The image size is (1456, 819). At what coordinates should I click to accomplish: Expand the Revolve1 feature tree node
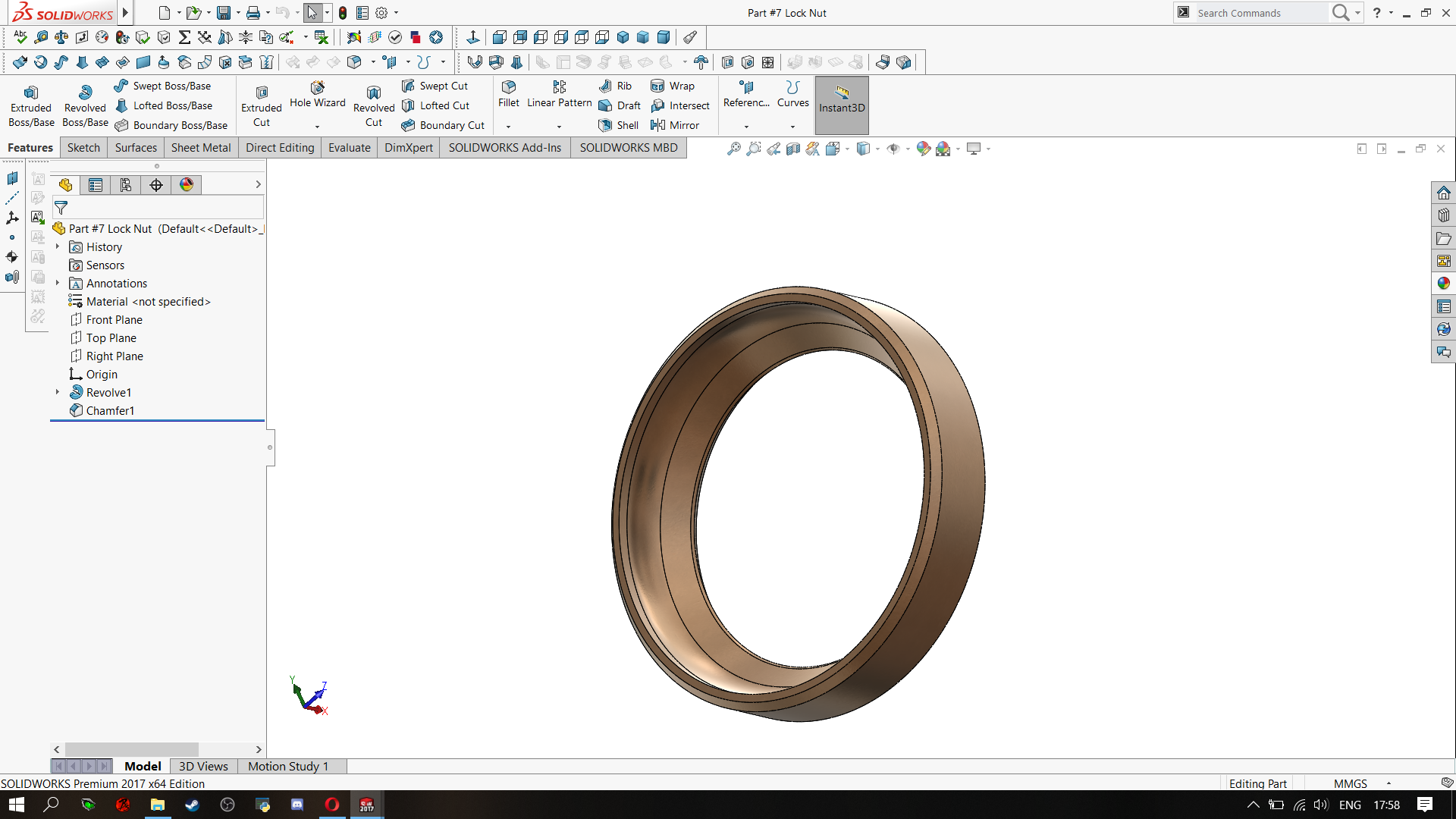(58, 392)
